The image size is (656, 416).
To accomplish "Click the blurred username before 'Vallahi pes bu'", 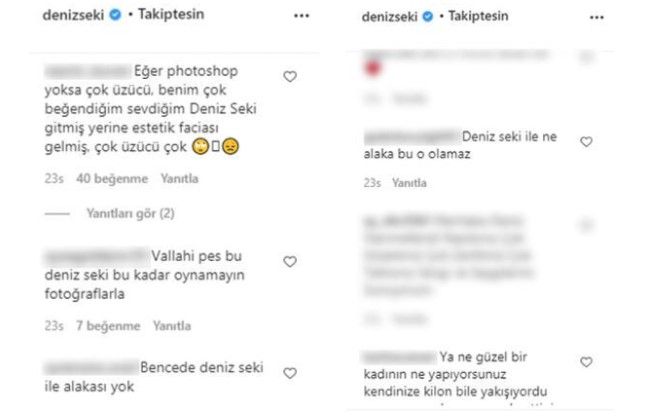I will [x=97, y=257].
